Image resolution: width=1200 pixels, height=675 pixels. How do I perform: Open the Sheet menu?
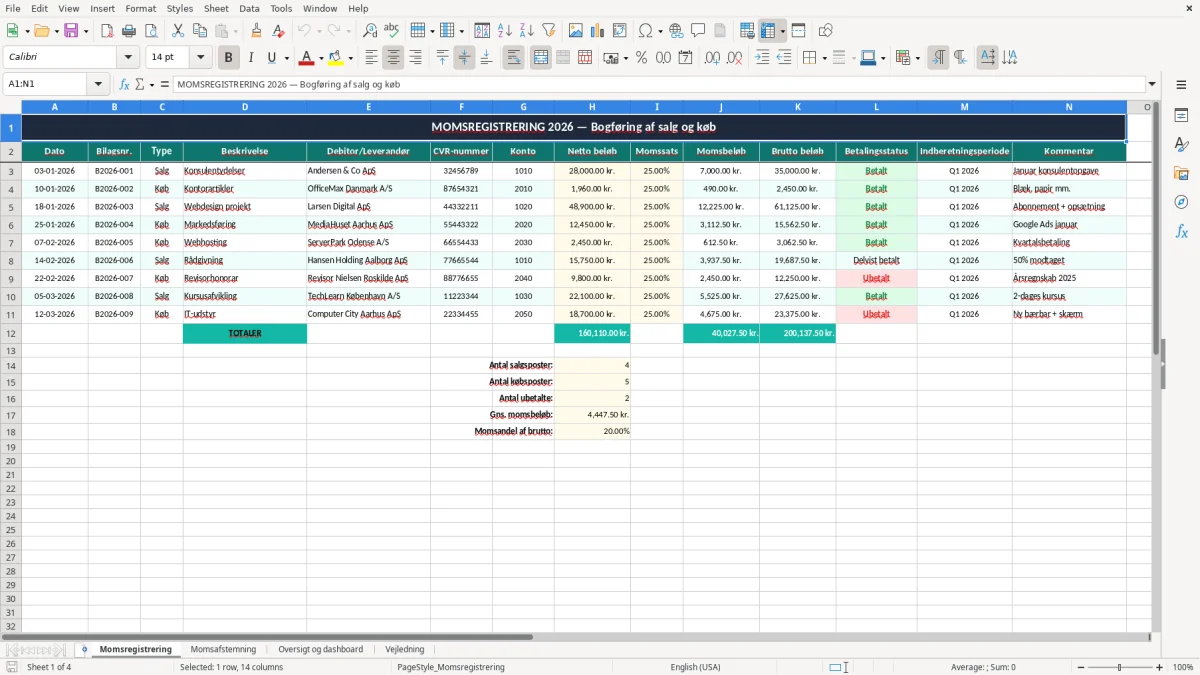pos(216,8)
